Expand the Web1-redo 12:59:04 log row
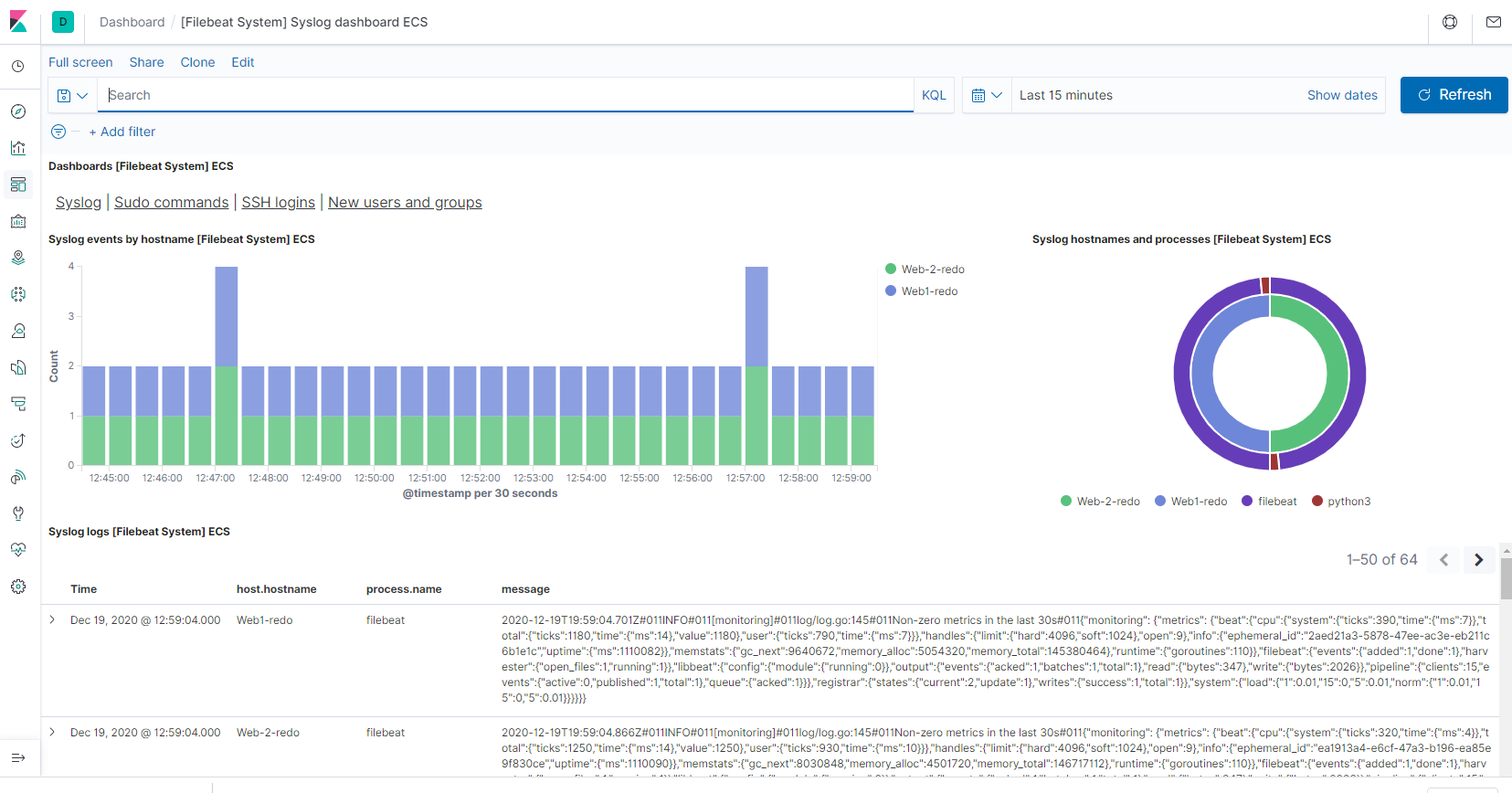The width and height of the screenshot is (1512, 793). [x=52, y=619]
